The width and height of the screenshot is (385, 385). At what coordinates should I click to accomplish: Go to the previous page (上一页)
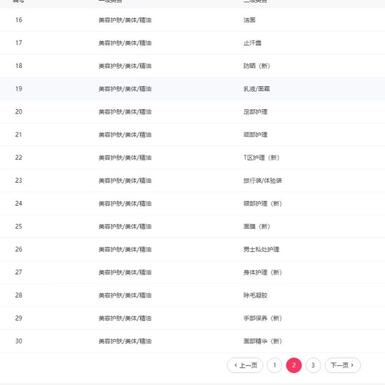coord(245,365)
